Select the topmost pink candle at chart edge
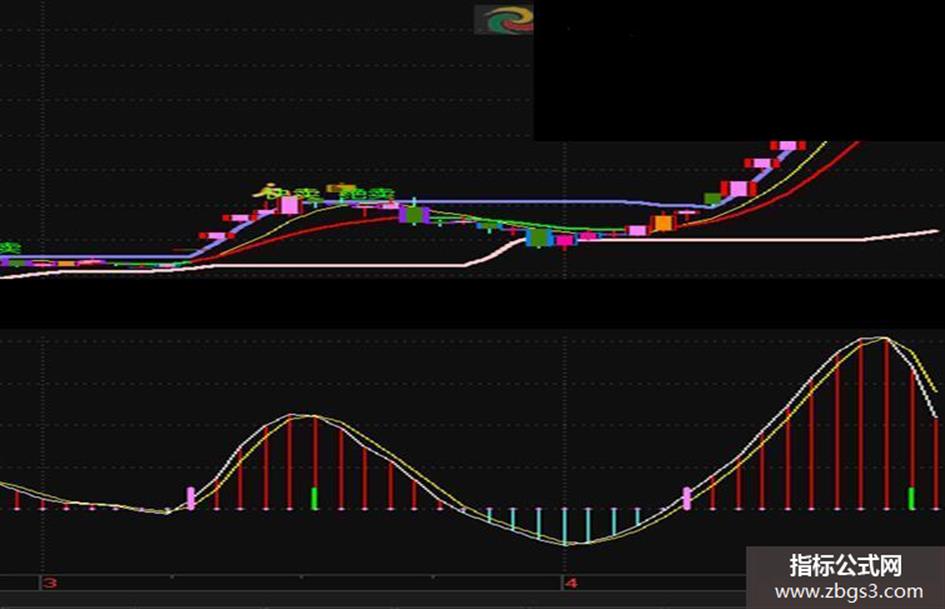The height and width of the screenshot is (609, 945). click(x=788, y=145)
